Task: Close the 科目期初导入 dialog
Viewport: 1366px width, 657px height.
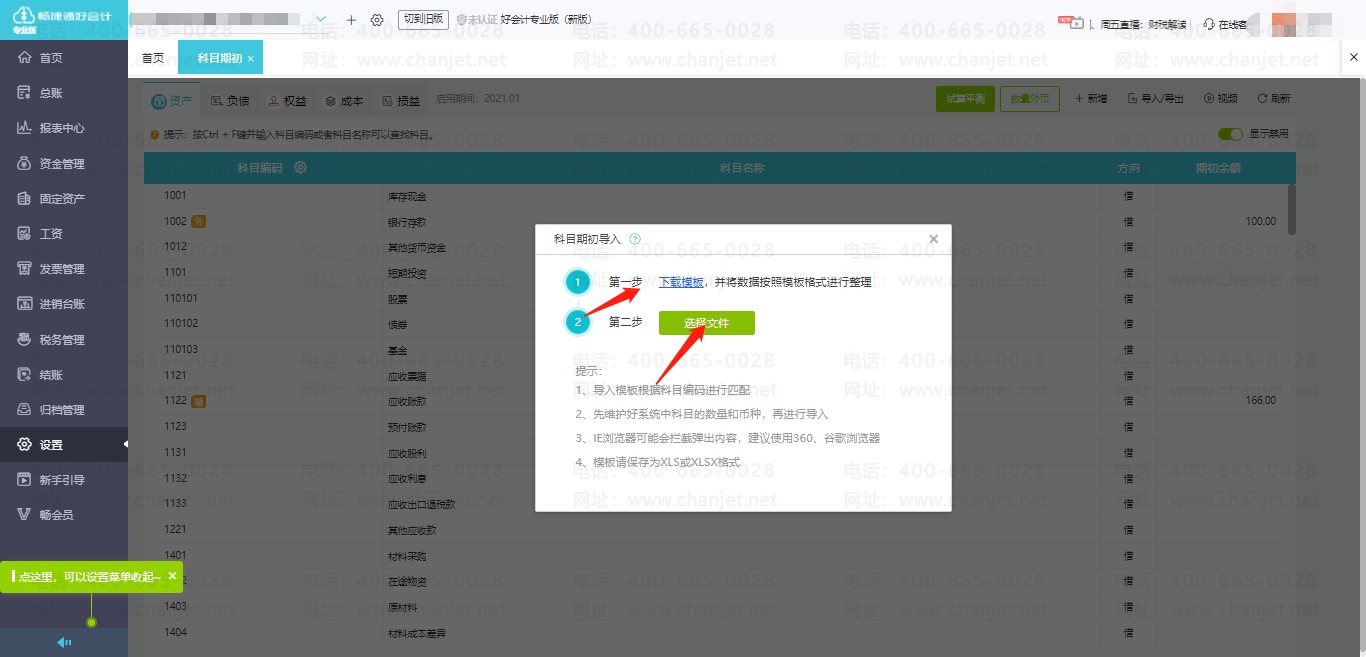Action: 933,239
